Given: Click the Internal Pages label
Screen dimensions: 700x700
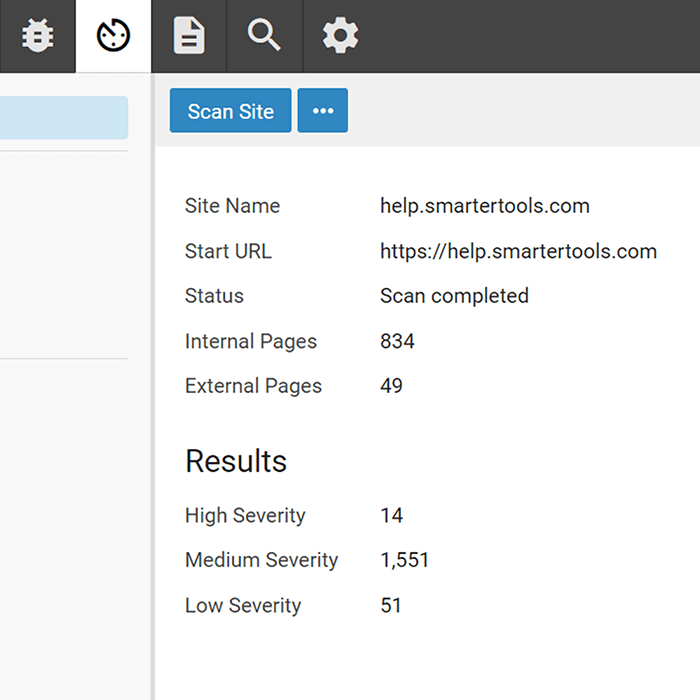Looking at the screenshot, I should tap(250, 341).
